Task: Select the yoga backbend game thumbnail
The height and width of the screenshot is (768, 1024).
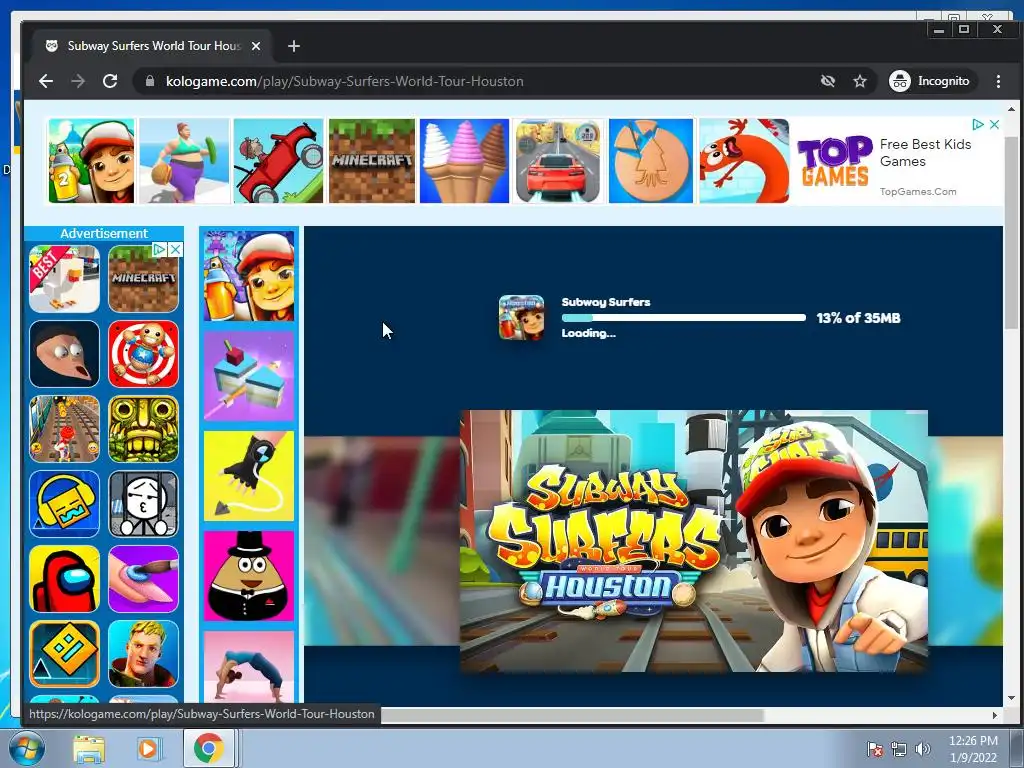Action: pyautogui.click(x=249, y=667)
